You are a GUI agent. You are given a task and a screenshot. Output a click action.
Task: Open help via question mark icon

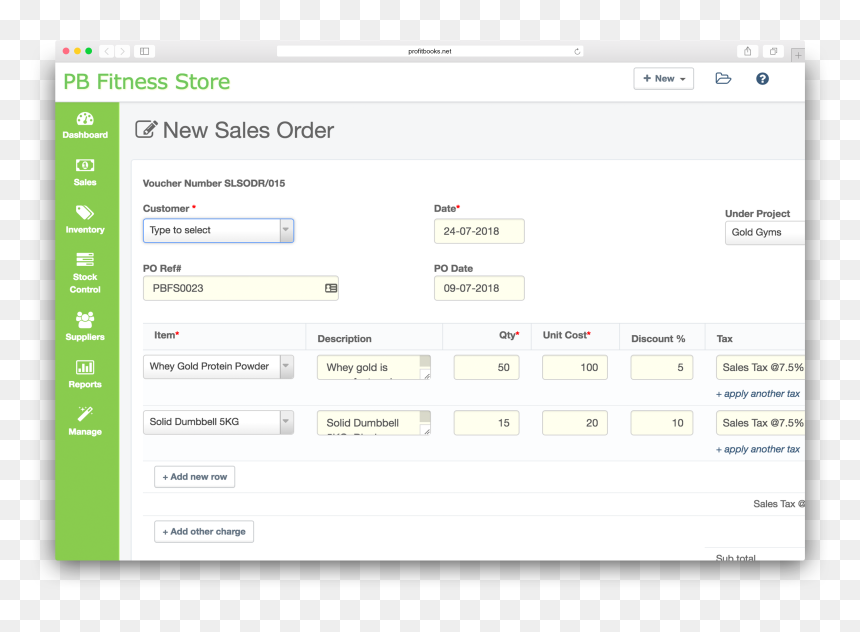click(x=762, y=78)
